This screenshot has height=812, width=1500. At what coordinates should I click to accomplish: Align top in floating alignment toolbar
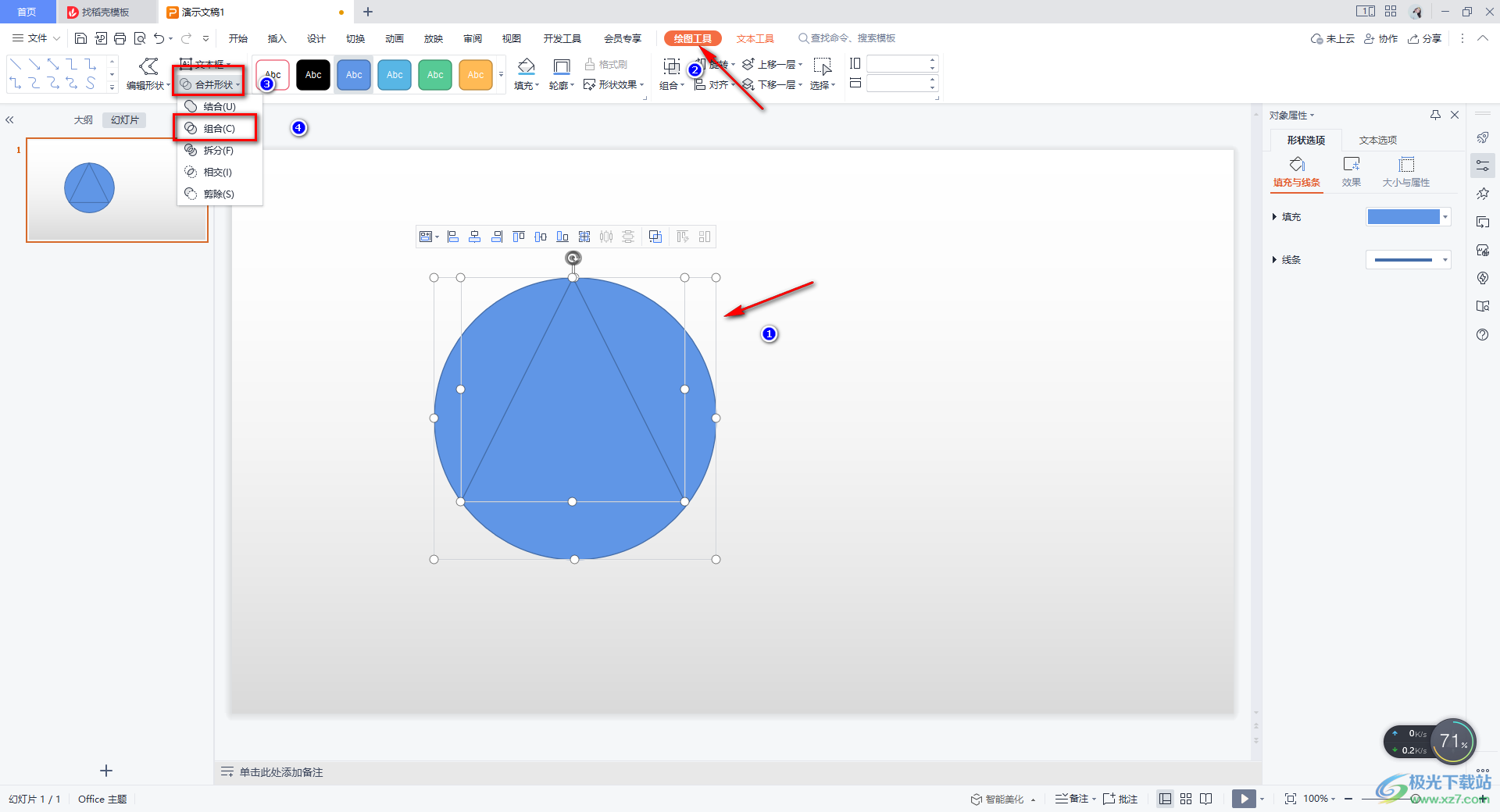519,237
